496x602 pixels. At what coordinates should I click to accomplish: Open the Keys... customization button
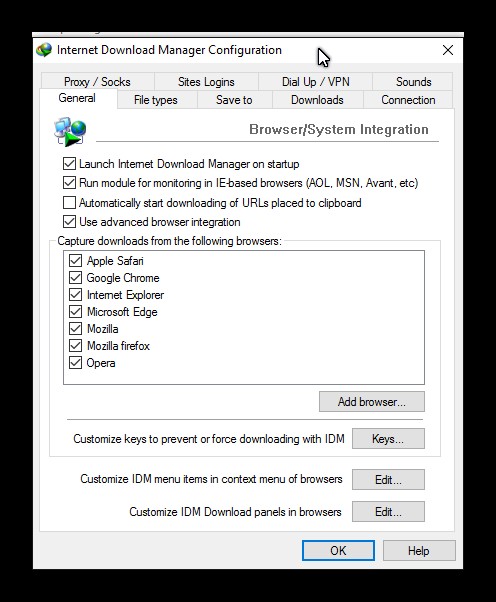tap(388, 439)
